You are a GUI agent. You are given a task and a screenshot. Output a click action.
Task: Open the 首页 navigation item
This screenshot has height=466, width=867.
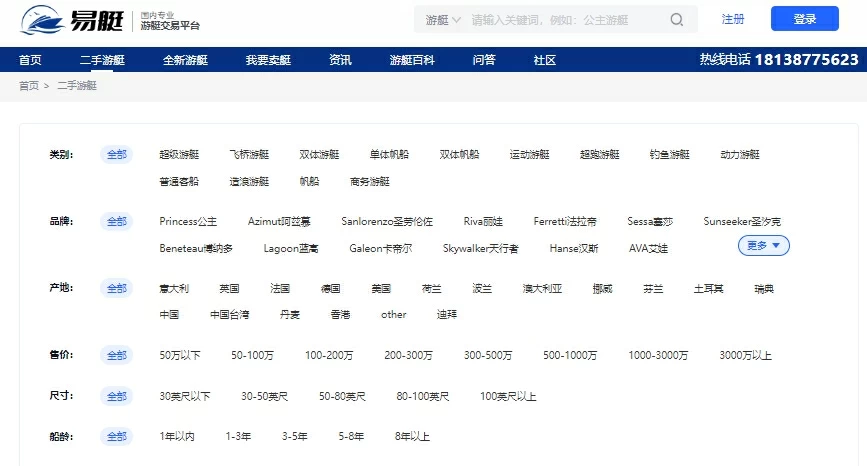click(30, 60)
